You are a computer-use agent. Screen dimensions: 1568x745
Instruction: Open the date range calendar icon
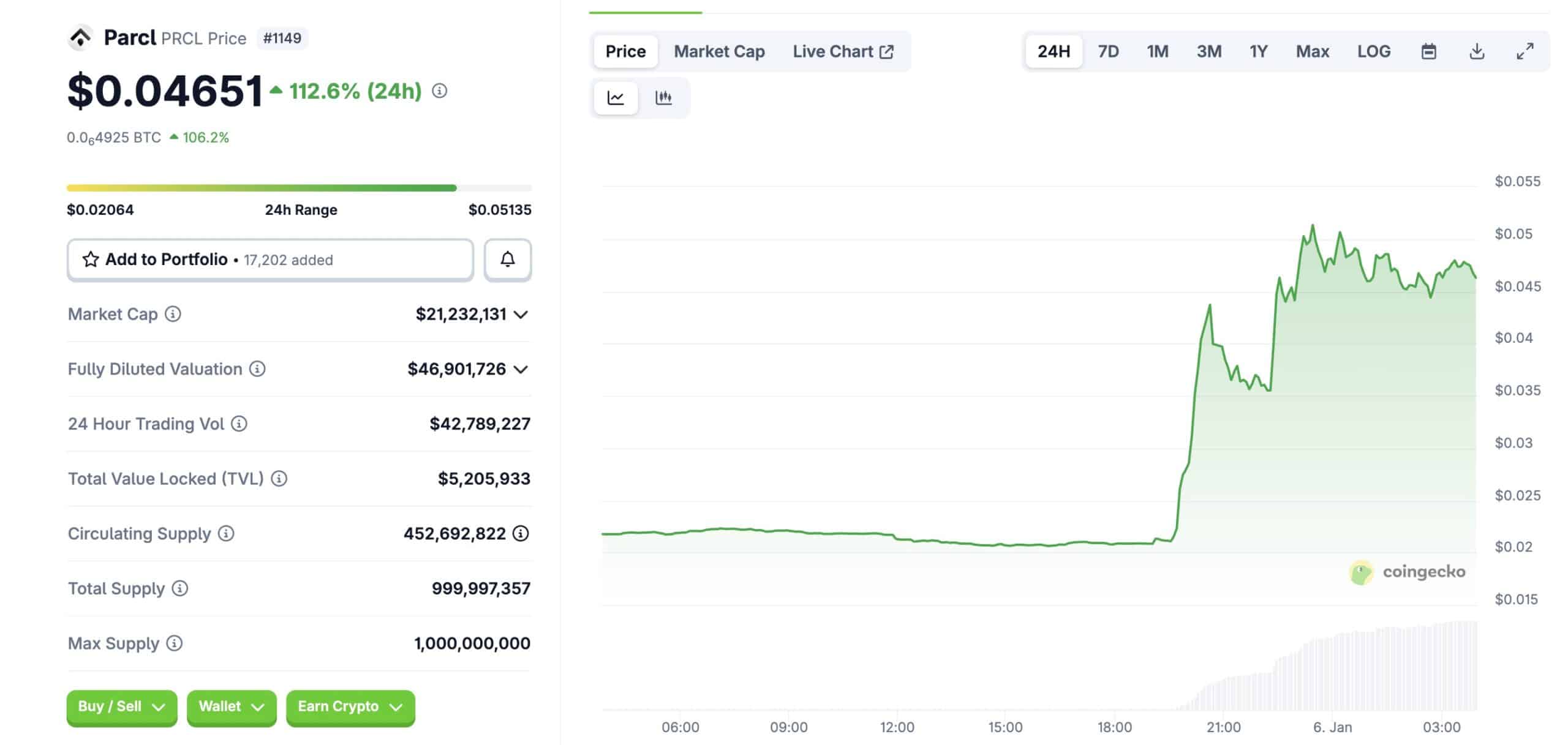pyautogui.click(x=1430, y=51)
